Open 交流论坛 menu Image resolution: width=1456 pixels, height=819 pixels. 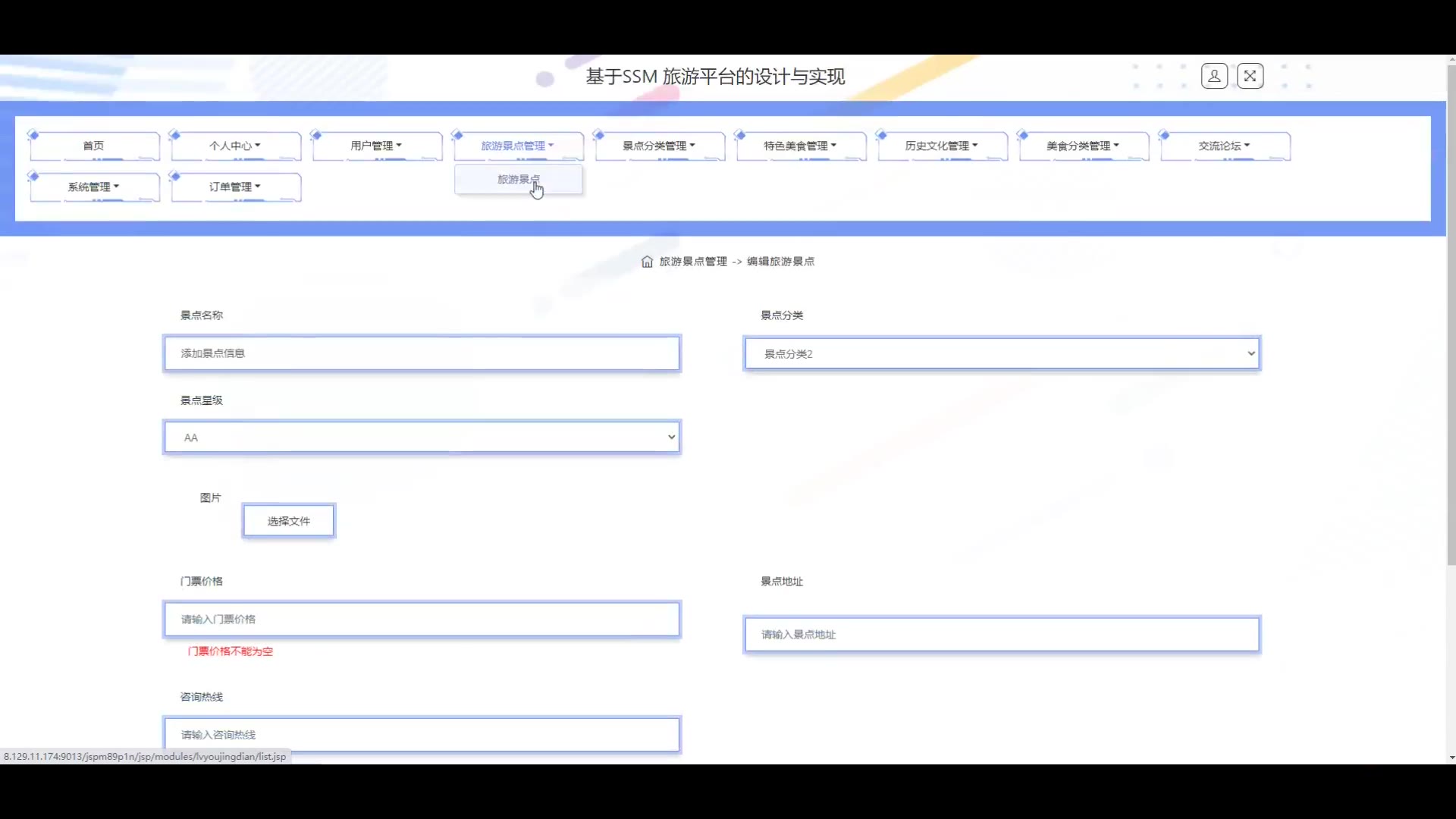point(1224,146)
